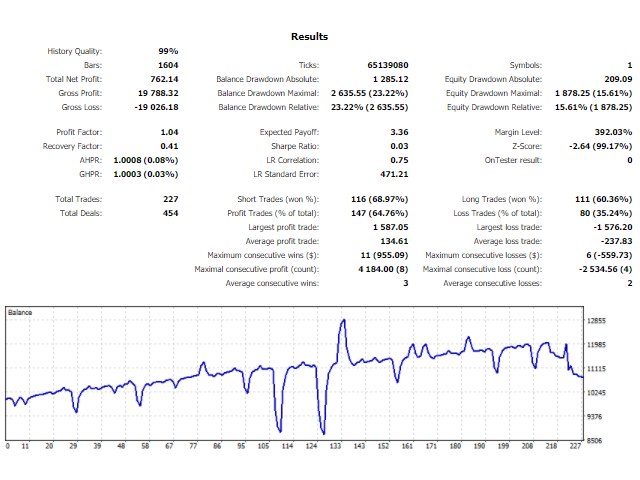The height and width of the screenshot is (480, 640).
Task: Click the Balance label on the chart
Action: 20,313
